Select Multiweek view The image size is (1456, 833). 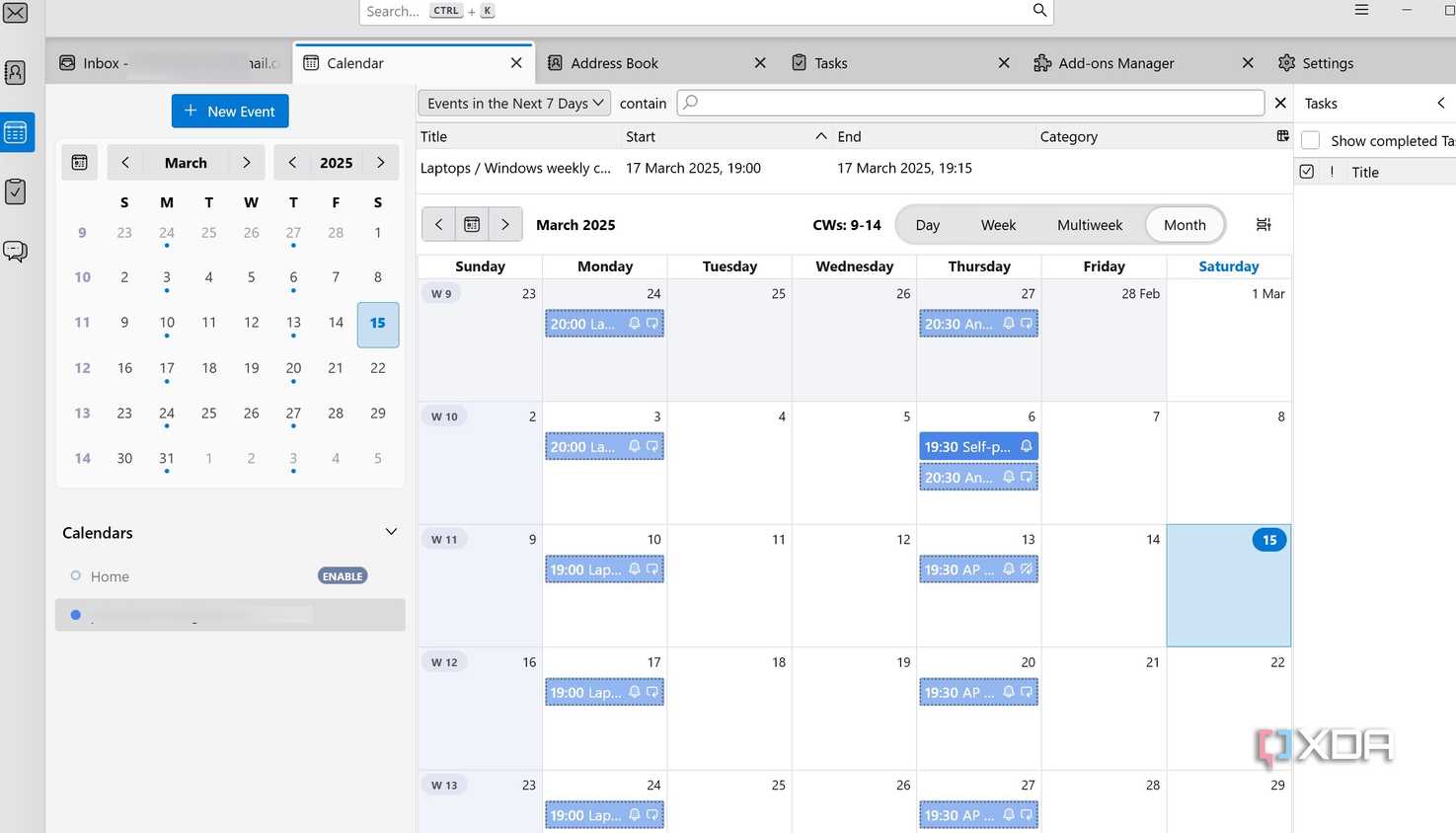(x=1090, y=225)
